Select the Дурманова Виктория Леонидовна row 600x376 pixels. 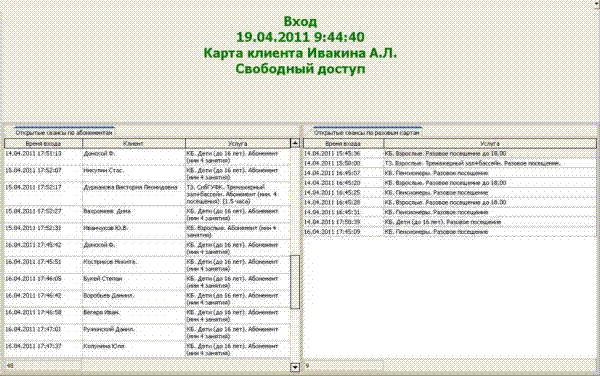[148, 194]
